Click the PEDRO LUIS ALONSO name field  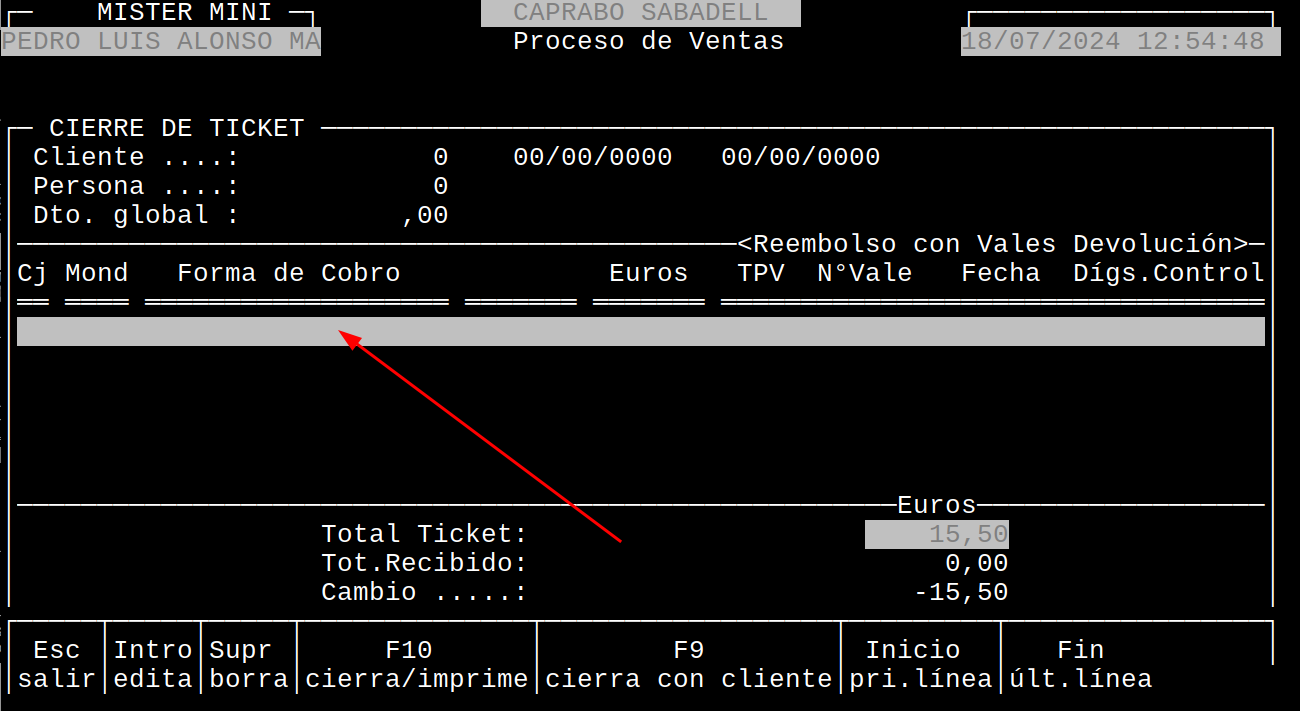click(x=160, y=41)
